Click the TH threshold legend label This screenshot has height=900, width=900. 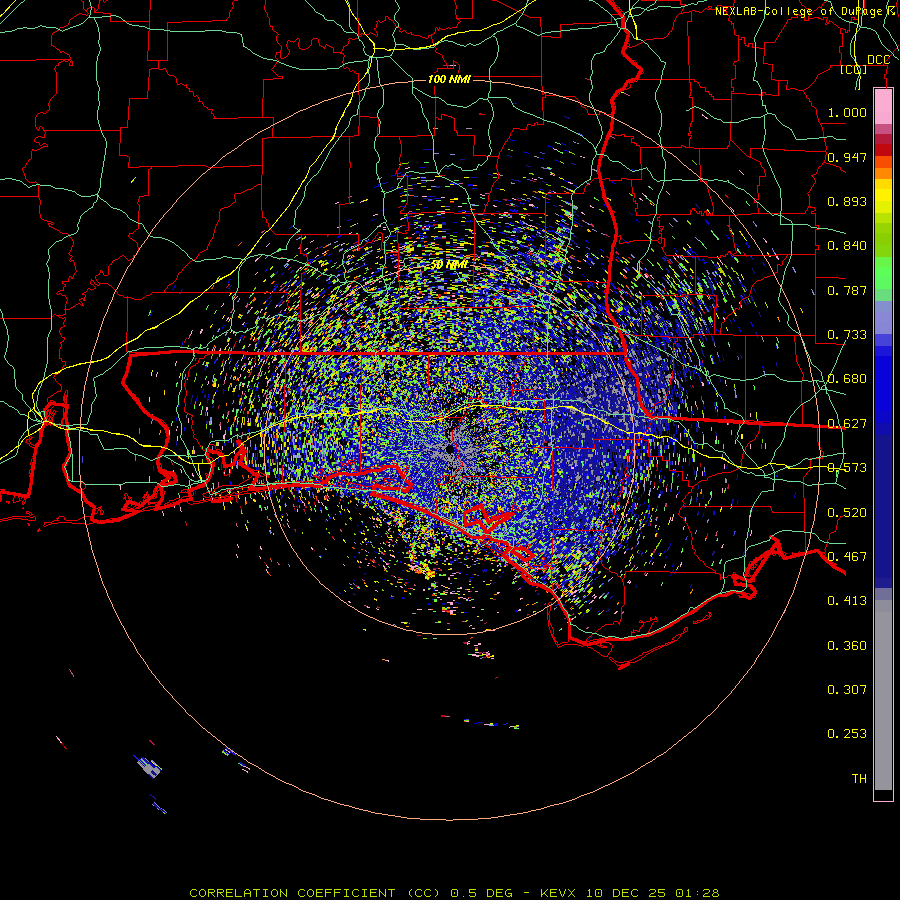pos(859,779)
